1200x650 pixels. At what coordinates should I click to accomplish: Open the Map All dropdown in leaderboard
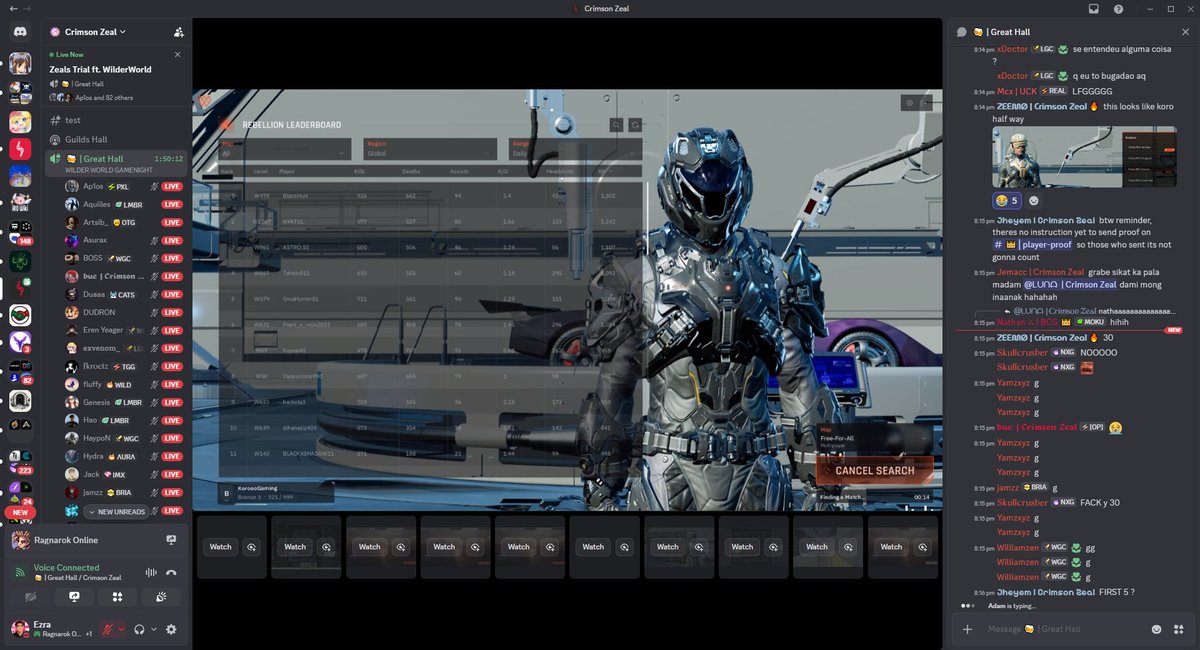[x=284, y=150]
